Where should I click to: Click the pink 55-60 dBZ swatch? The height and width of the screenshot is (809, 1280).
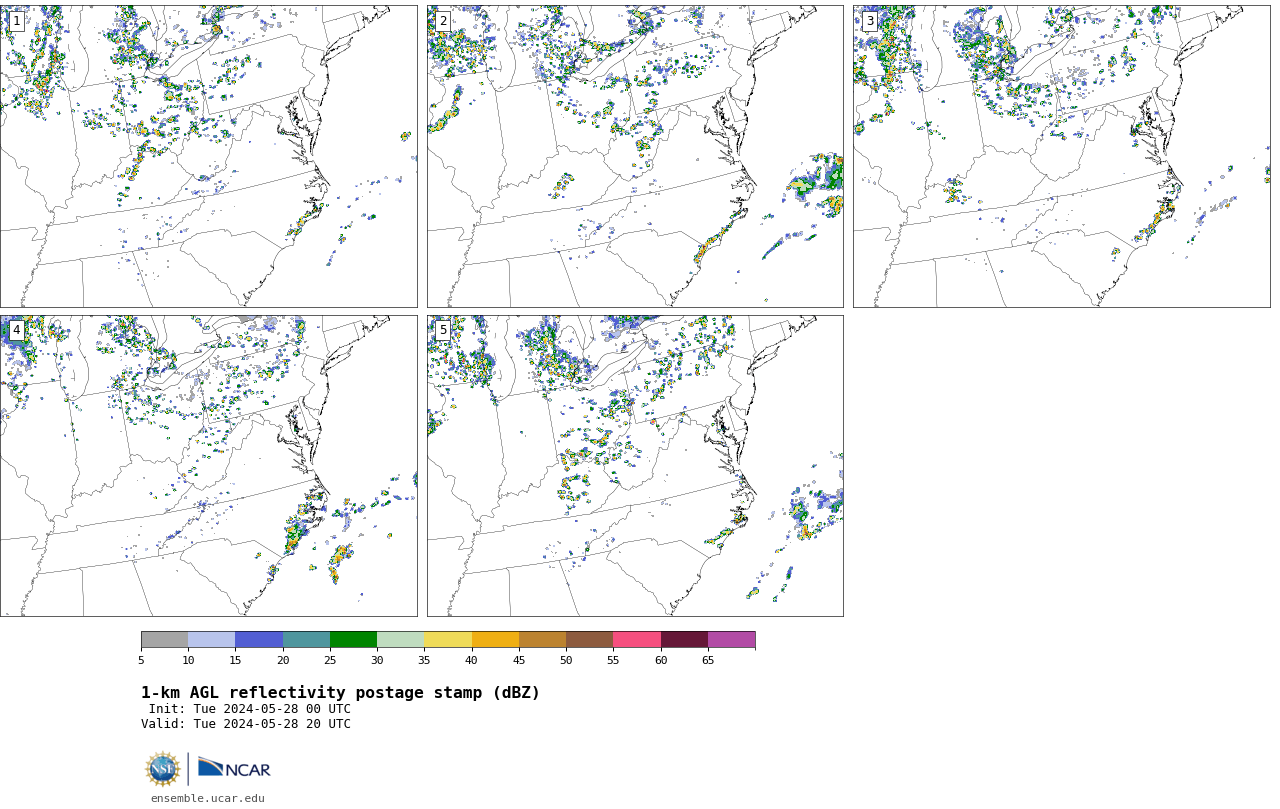(x=637, y=640)
